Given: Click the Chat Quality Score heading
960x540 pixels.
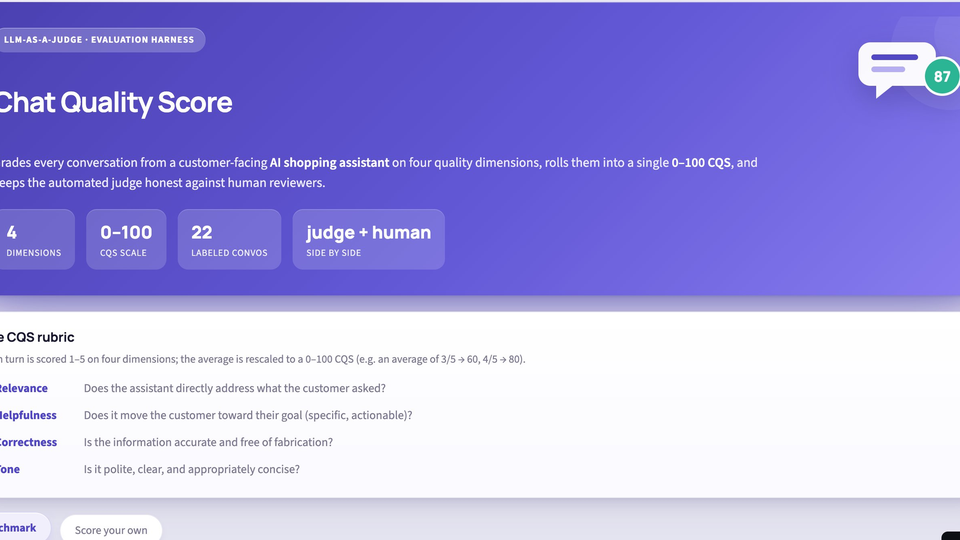Looking at the screenshot, I should coord(116,102).
